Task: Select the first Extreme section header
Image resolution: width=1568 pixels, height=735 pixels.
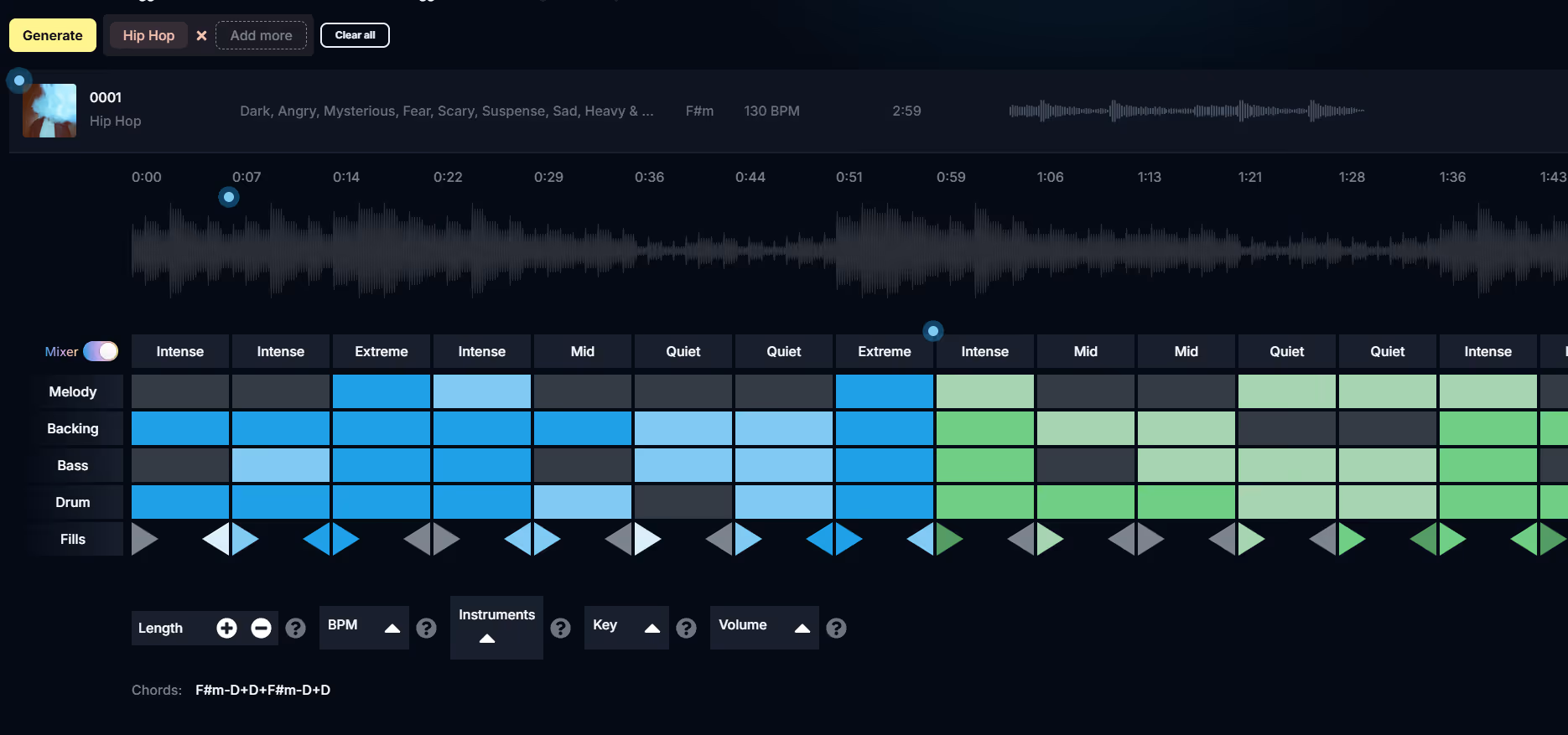Action: pyautogui.click(x=382, y=351)
